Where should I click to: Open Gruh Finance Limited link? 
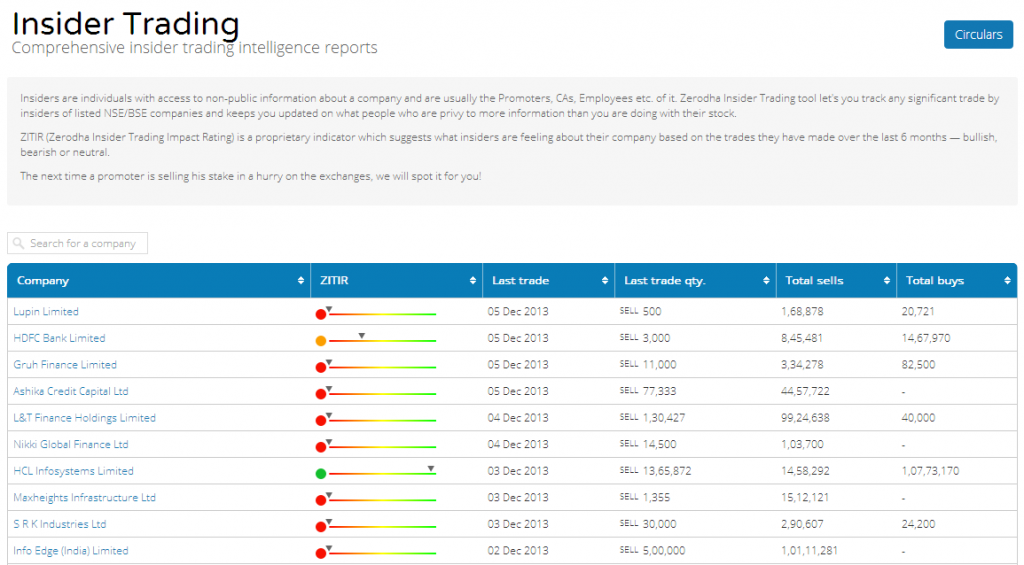(x=65, y=364)
